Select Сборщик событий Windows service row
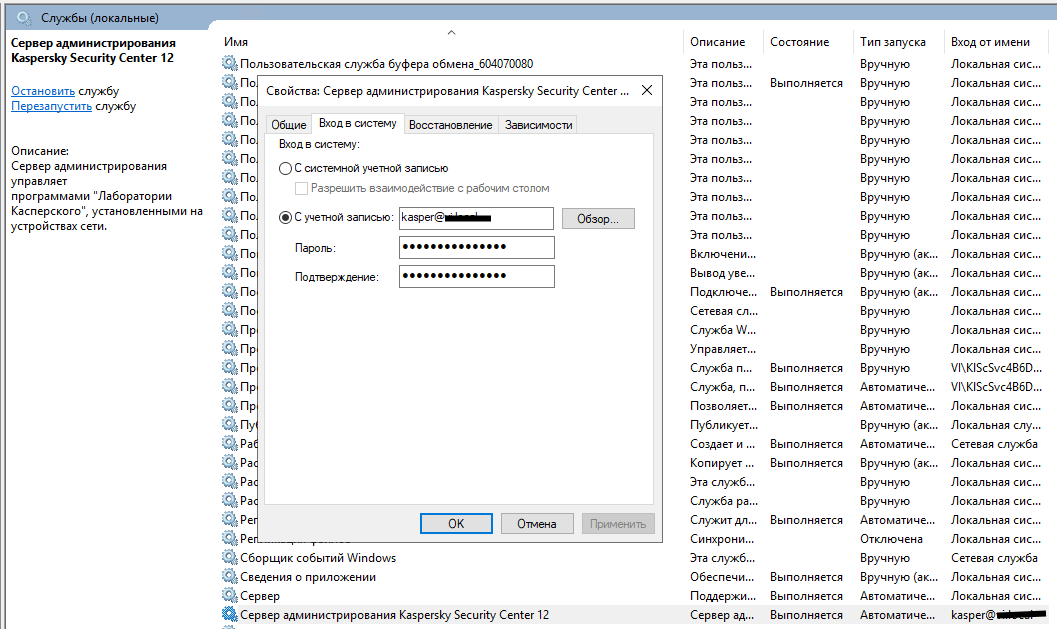 tap(634, 558)
